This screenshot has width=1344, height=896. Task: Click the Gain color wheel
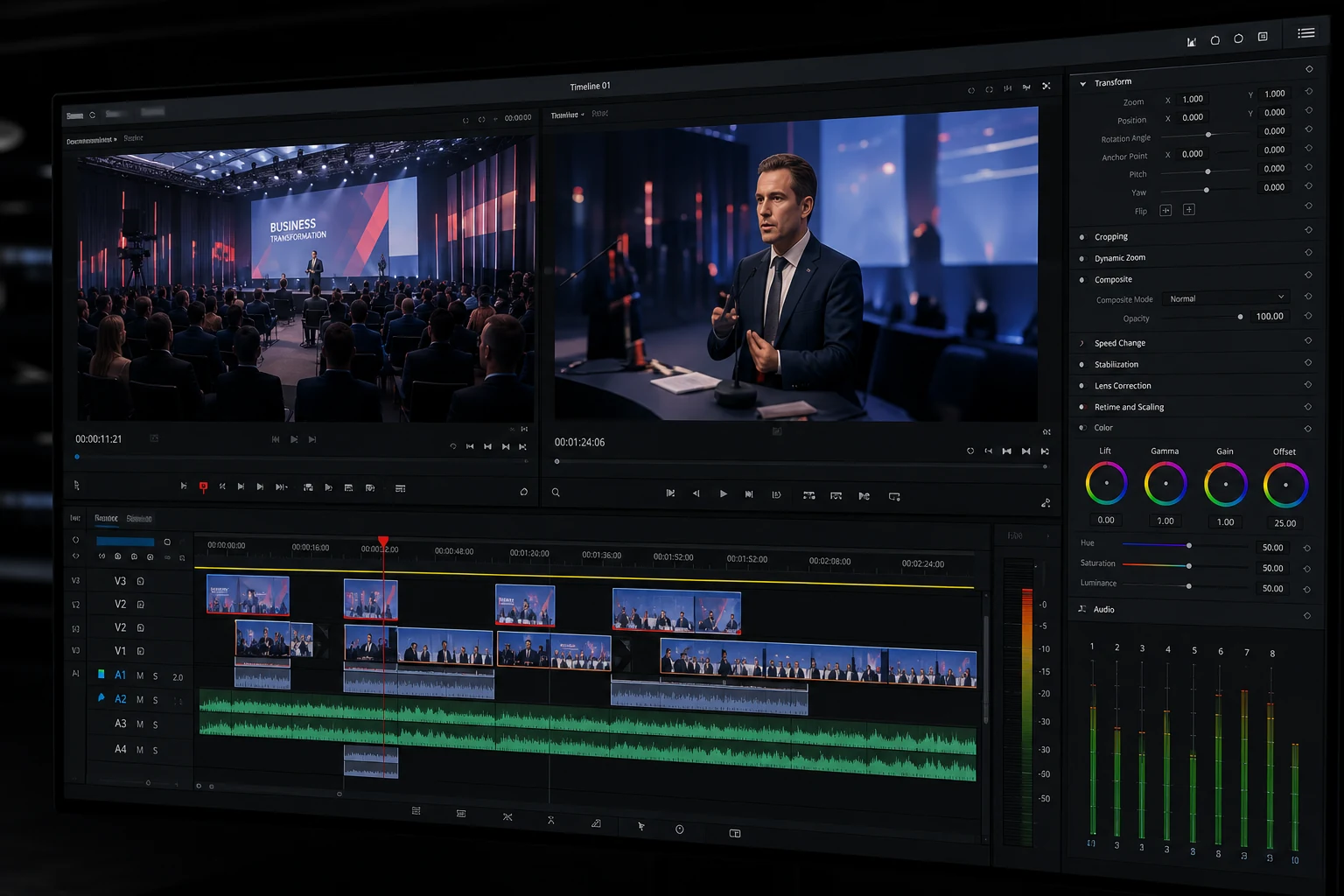1225,485
